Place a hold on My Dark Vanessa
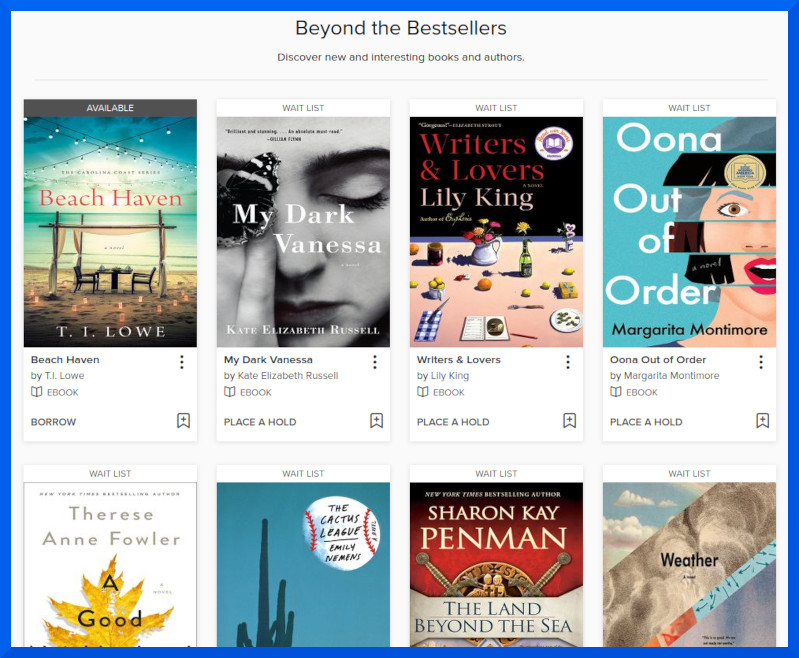This screenshot has width=799, height=658. 260,422
